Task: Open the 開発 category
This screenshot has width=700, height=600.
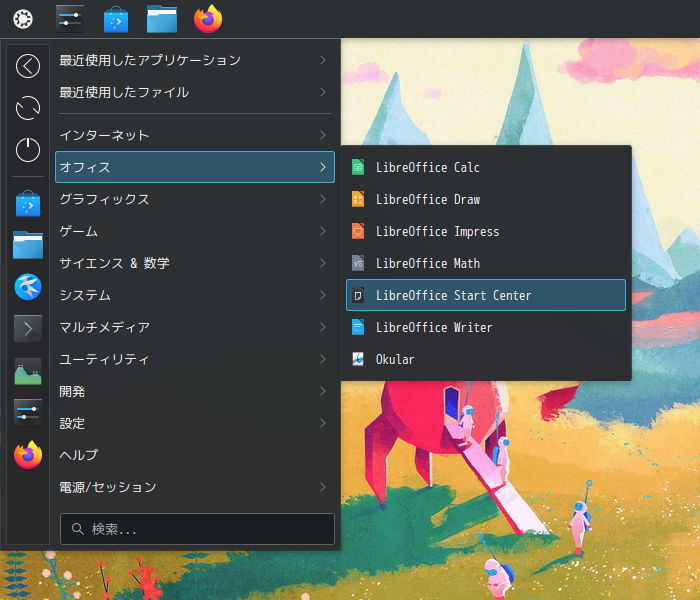Action: pos(195,392)
